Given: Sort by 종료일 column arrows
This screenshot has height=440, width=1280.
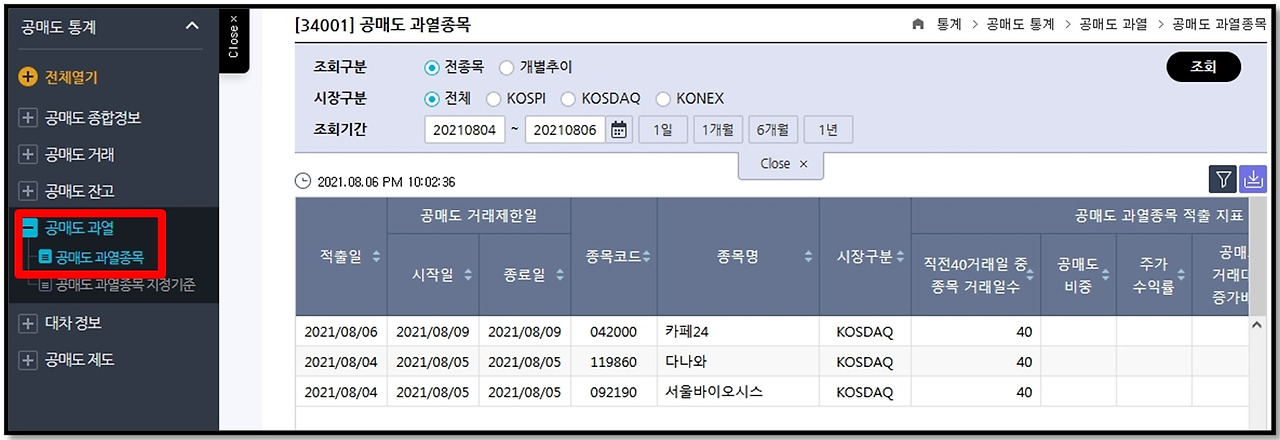Looking at the screenshot, I should tap(559, 275).
